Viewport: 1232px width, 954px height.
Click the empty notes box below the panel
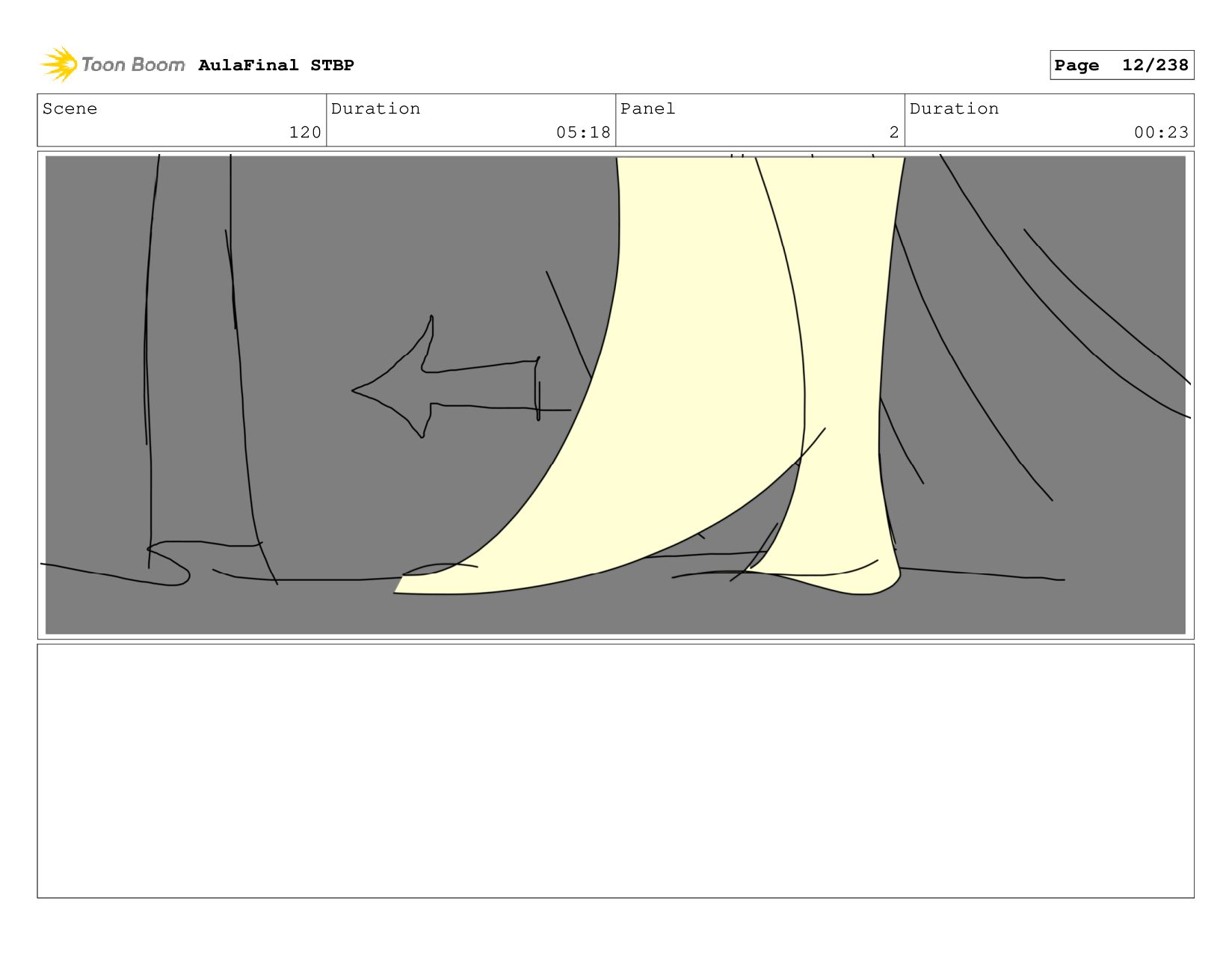615,771
